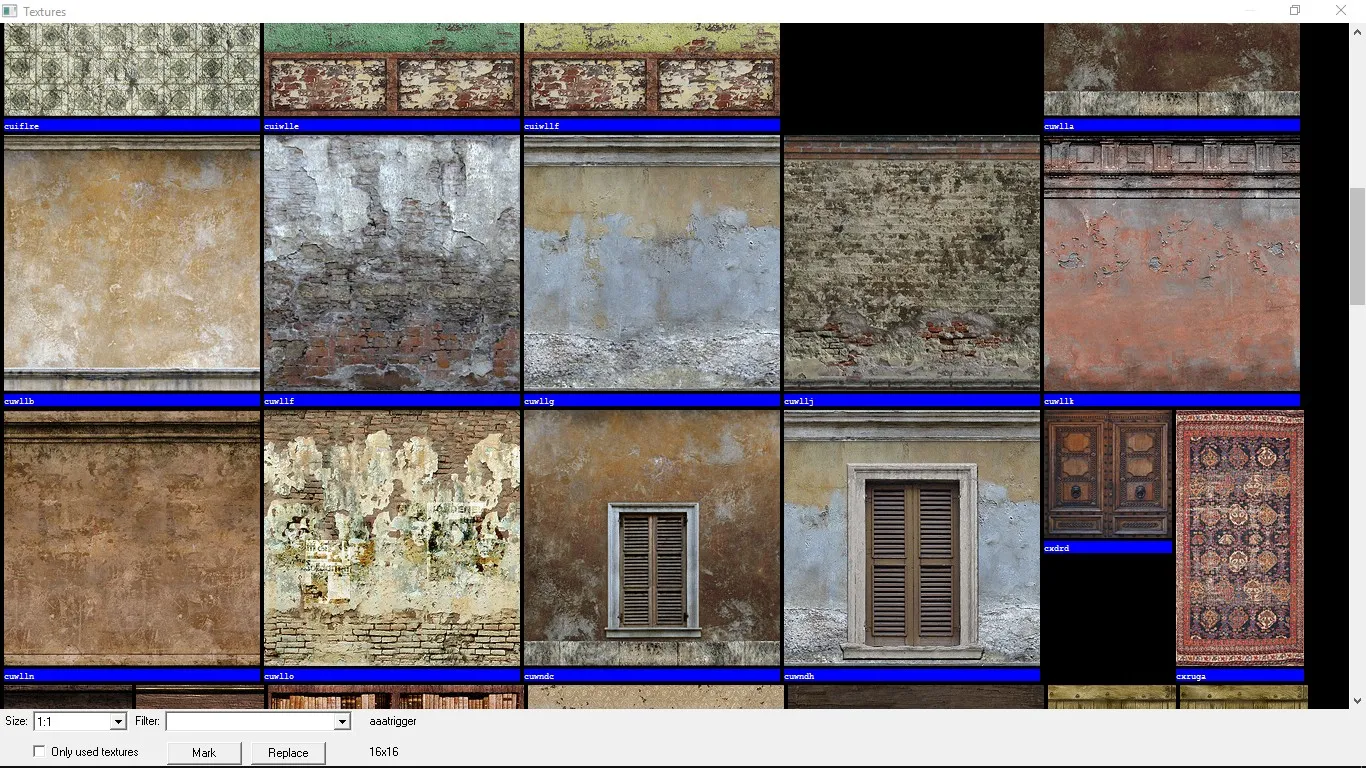Pick the cuwllk red wall with cornice texture
The height and width of the screenshot is (768, 1366).
tap(1172, 264)
